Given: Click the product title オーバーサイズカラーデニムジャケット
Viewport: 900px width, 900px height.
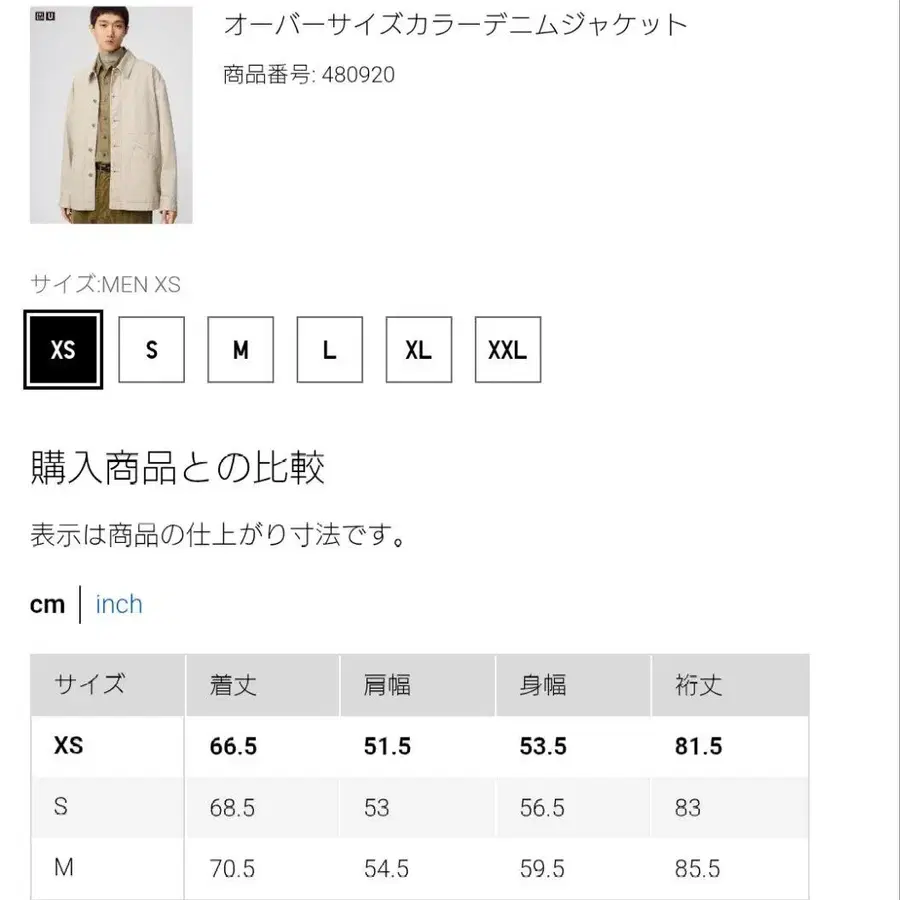Looking at the screenshot, I should pos(455,24).
